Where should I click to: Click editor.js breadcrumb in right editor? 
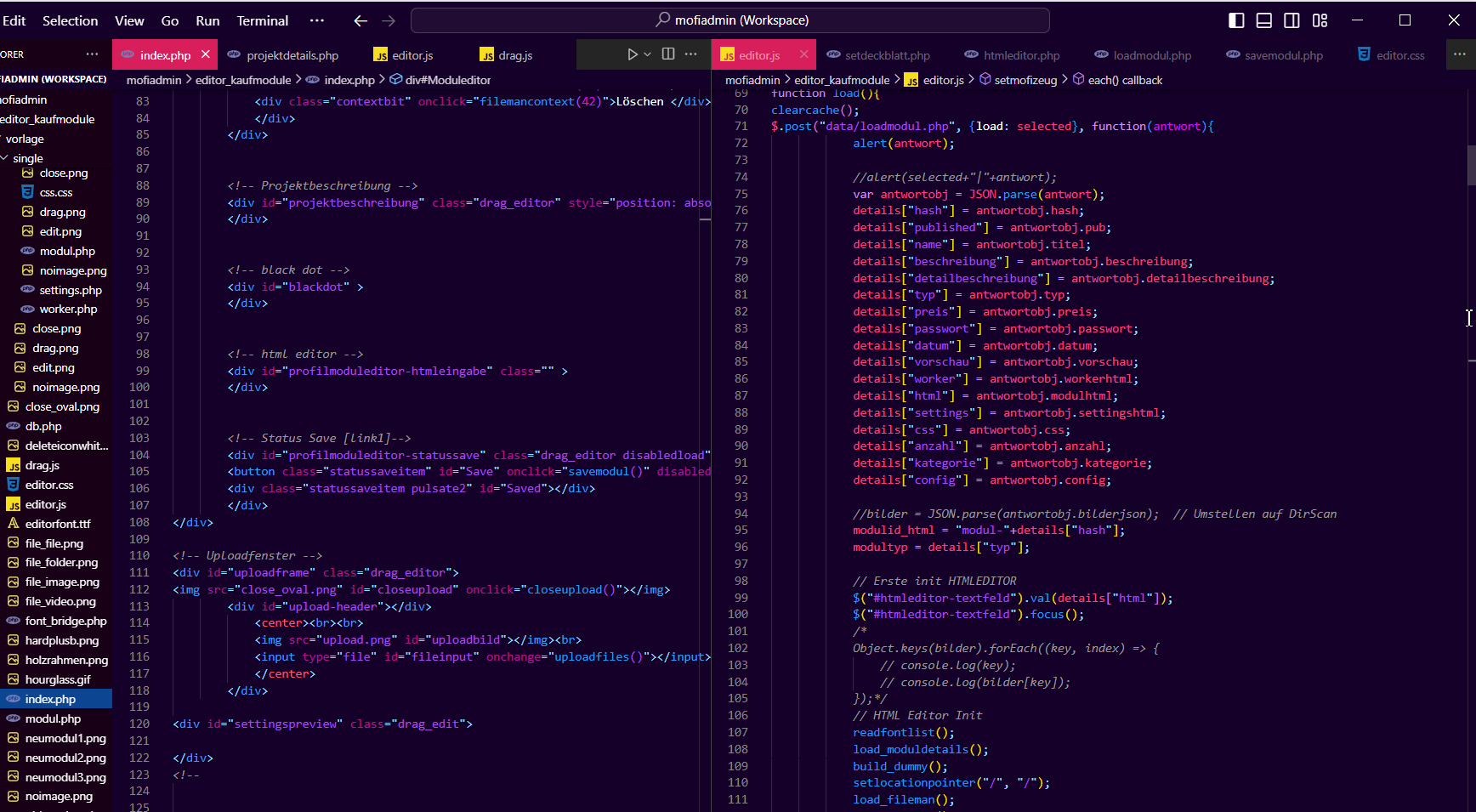coord(944,80)
